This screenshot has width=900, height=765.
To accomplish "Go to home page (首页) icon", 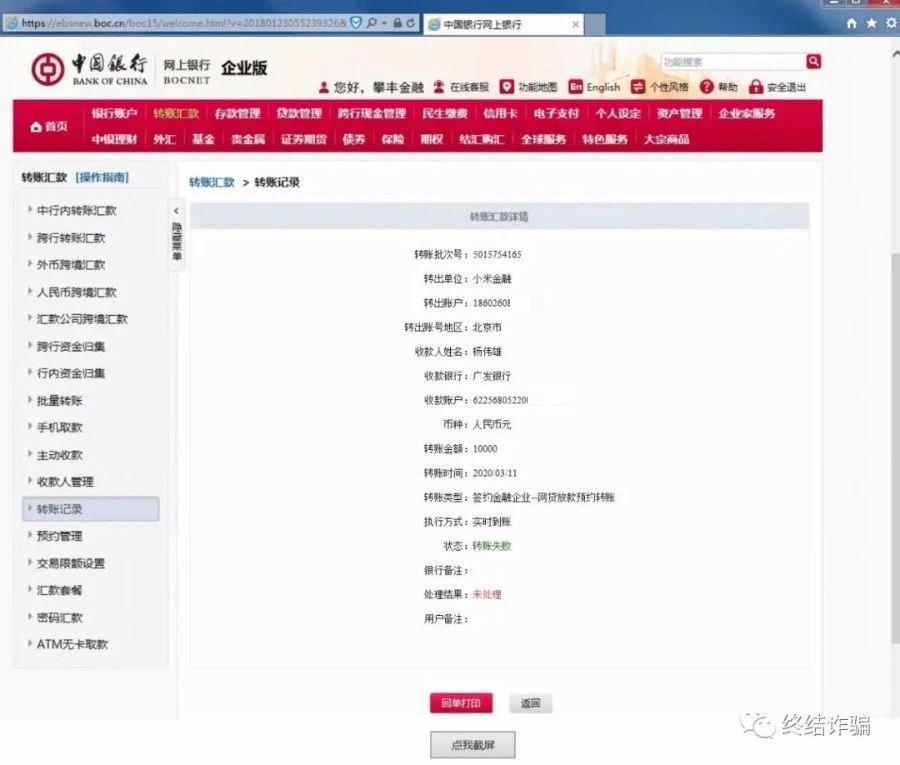I will (x=36, y=127).
